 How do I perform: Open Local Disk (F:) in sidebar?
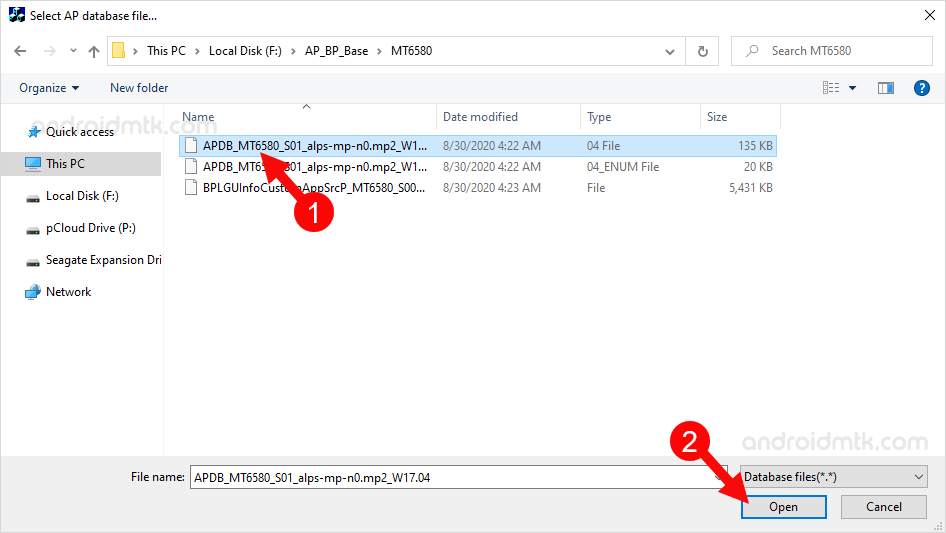82,196
